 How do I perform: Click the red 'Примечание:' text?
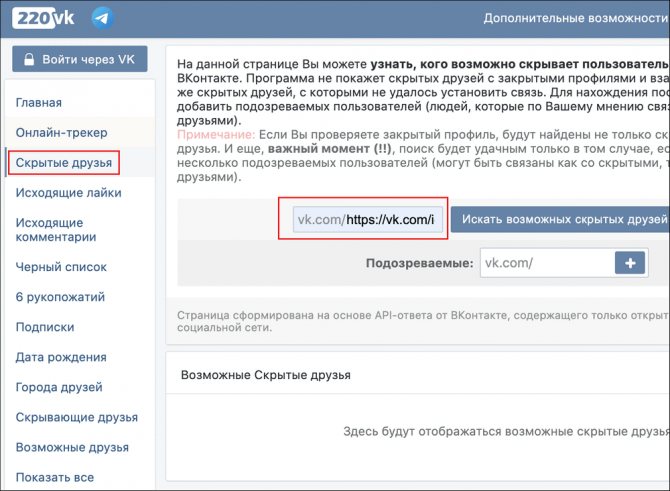216,135
